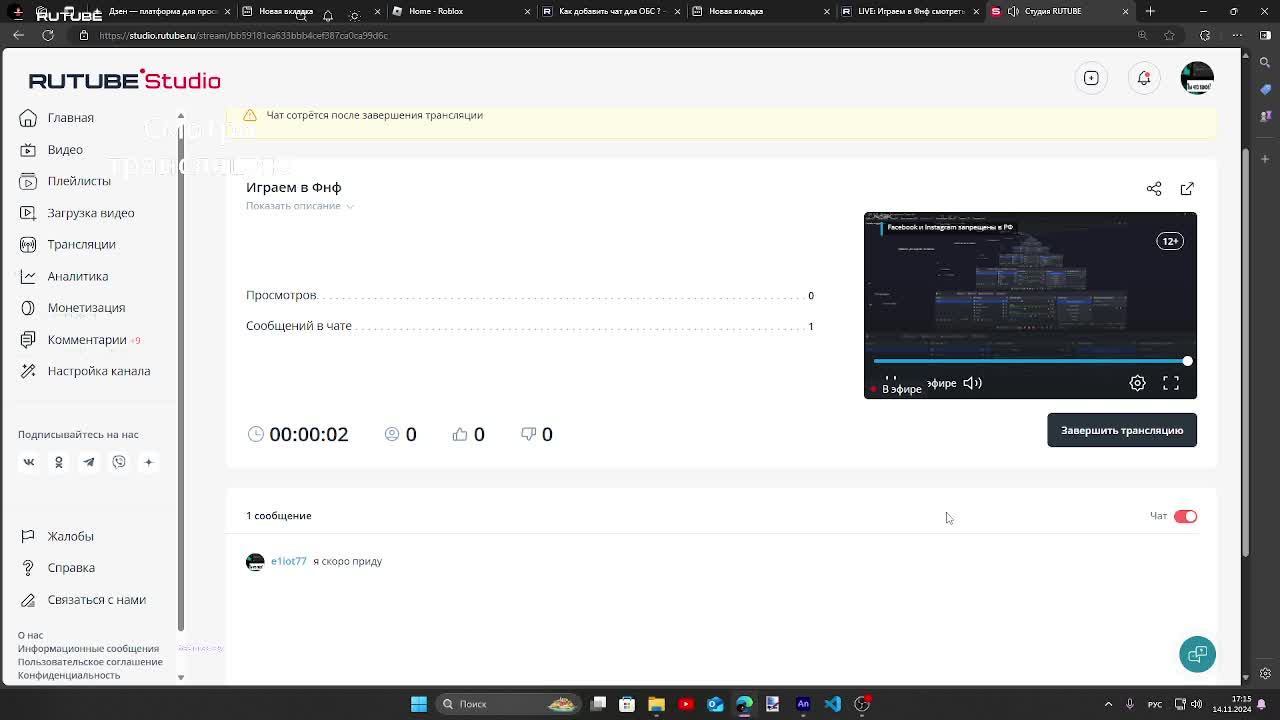Open player settings gear

(1137, 383)
